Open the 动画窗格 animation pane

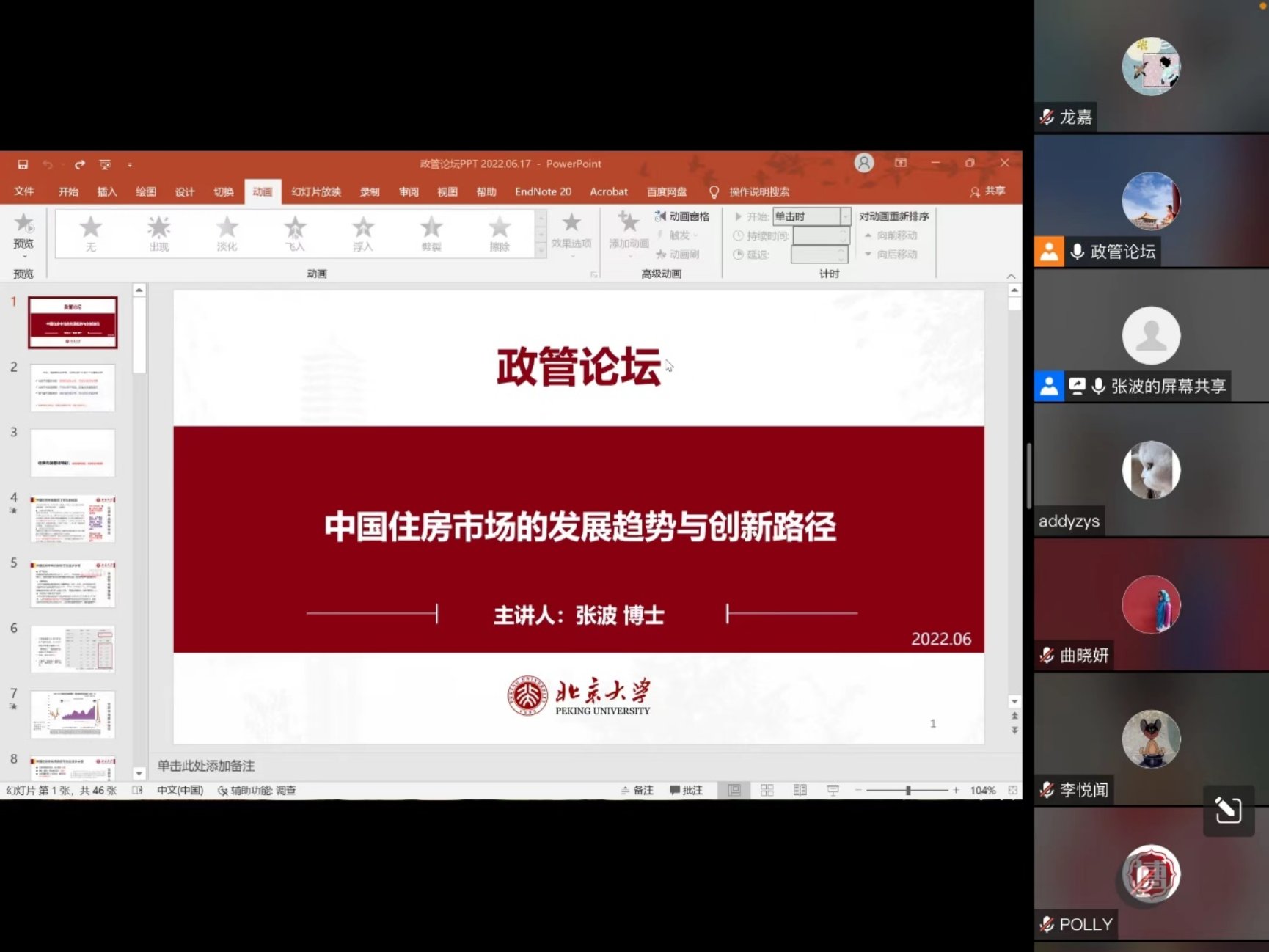[682, 216]
